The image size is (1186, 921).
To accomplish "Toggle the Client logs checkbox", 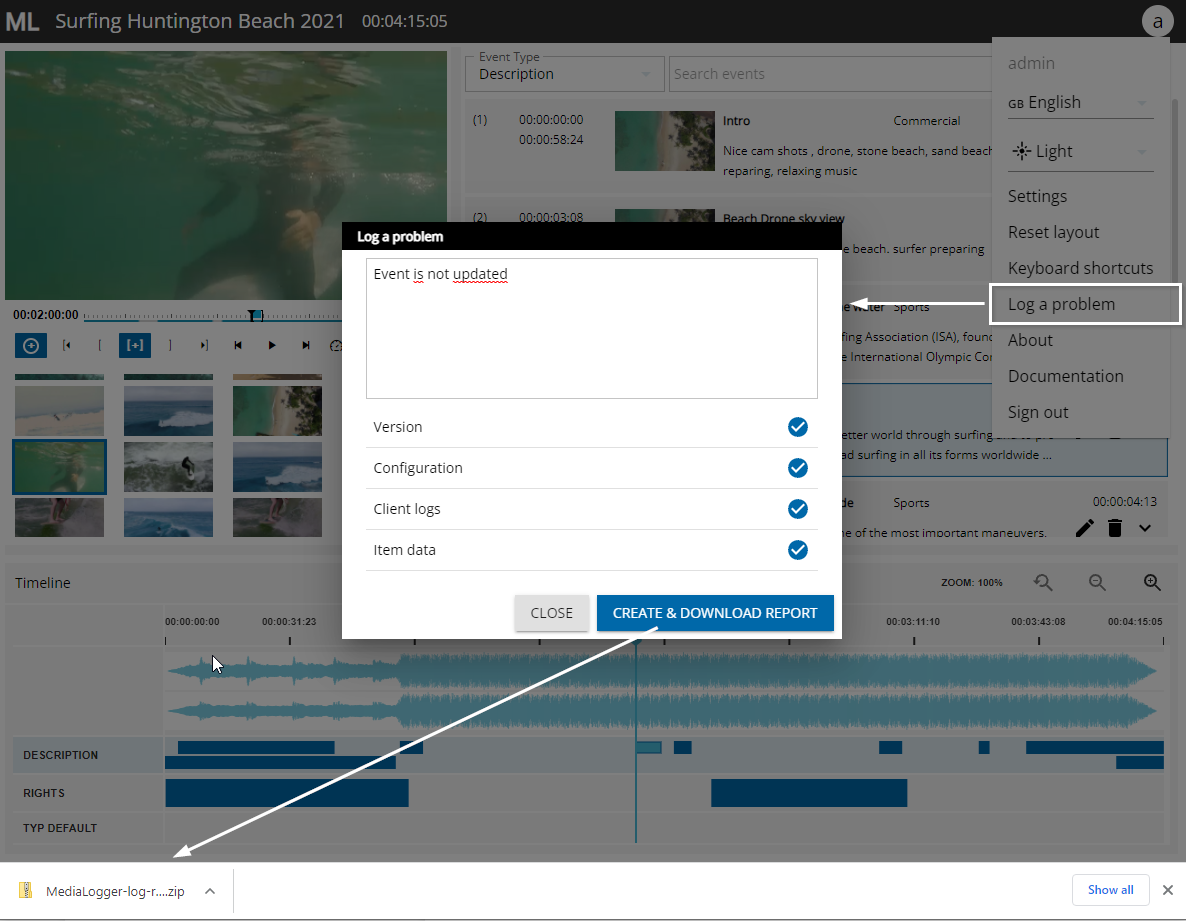I will click(x=797, y=509).
